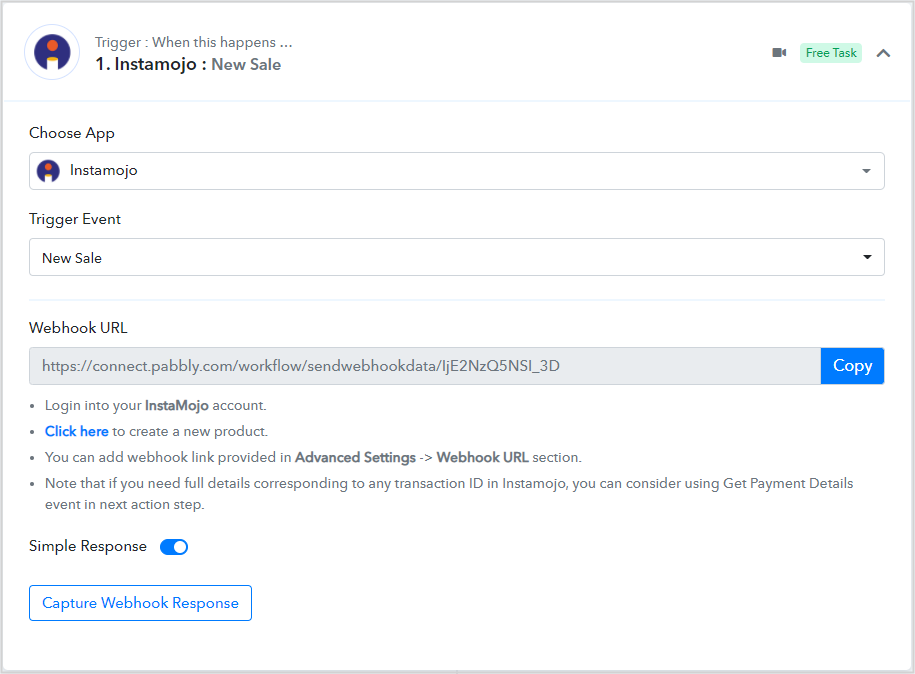This screenshot has height=674, width=915.
Task: Click the Choose App dropdown arrow
Action: (x=867, y=171)
